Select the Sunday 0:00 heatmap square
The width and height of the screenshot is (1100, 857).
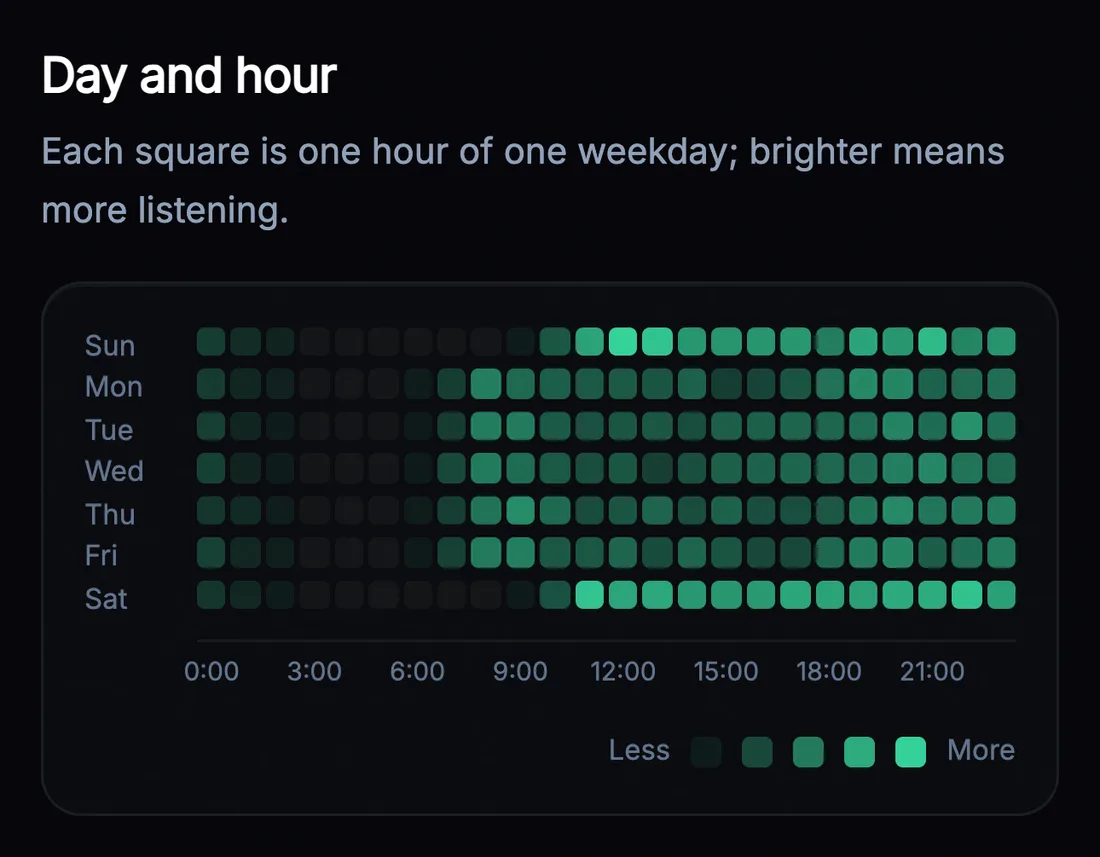pos(211,342)
